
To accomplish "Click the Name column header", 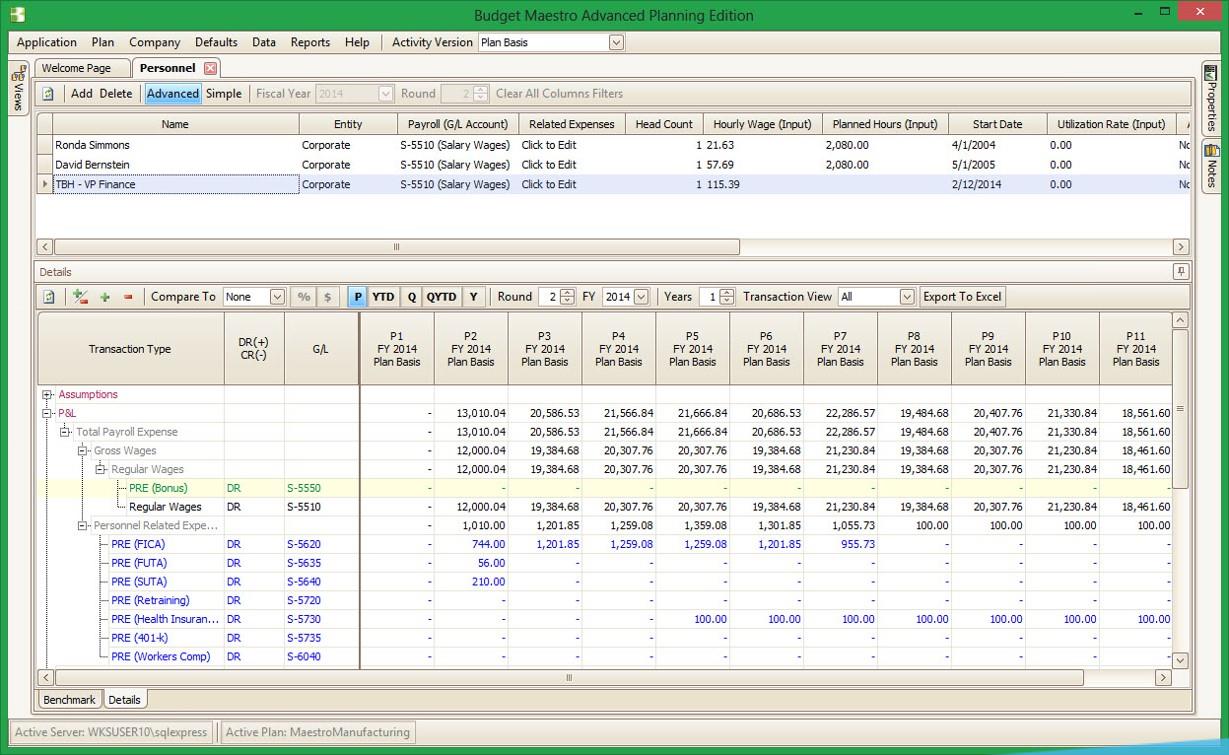I will coord(175,124).
